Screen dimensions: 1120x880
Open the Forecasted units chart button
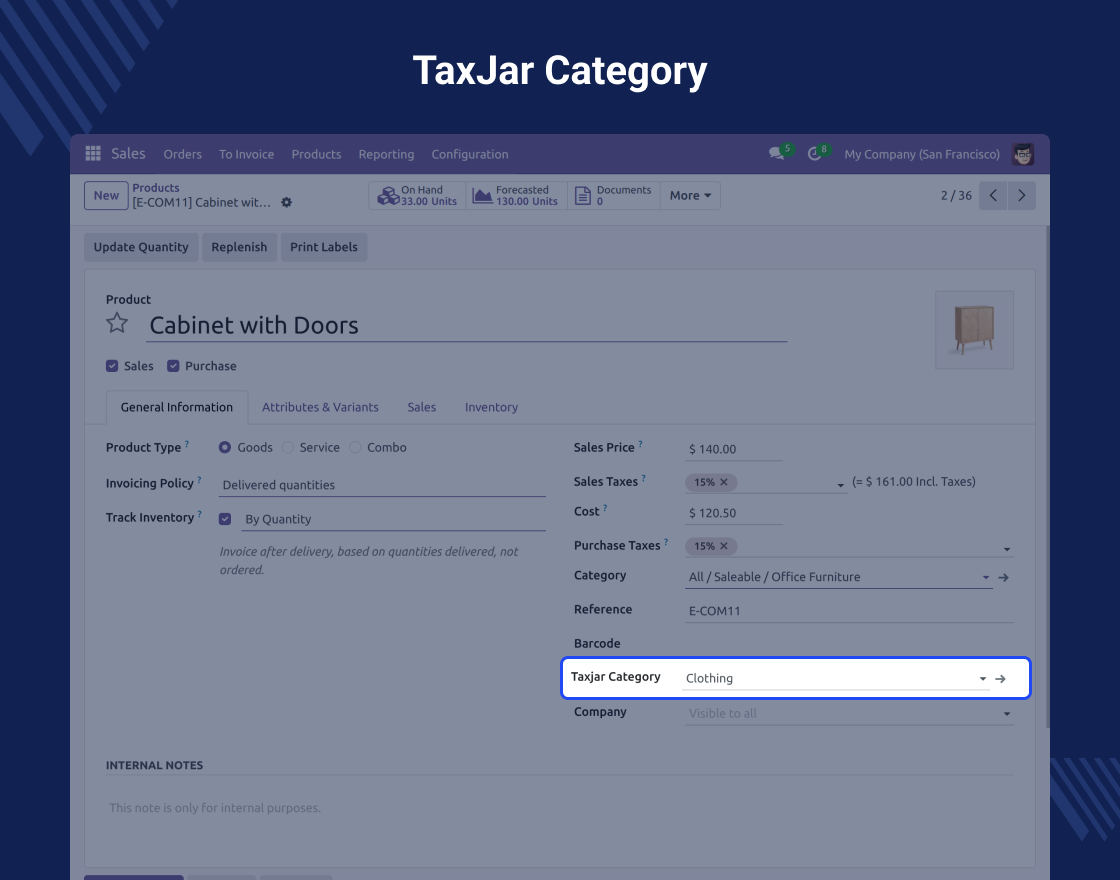[516, 196]
